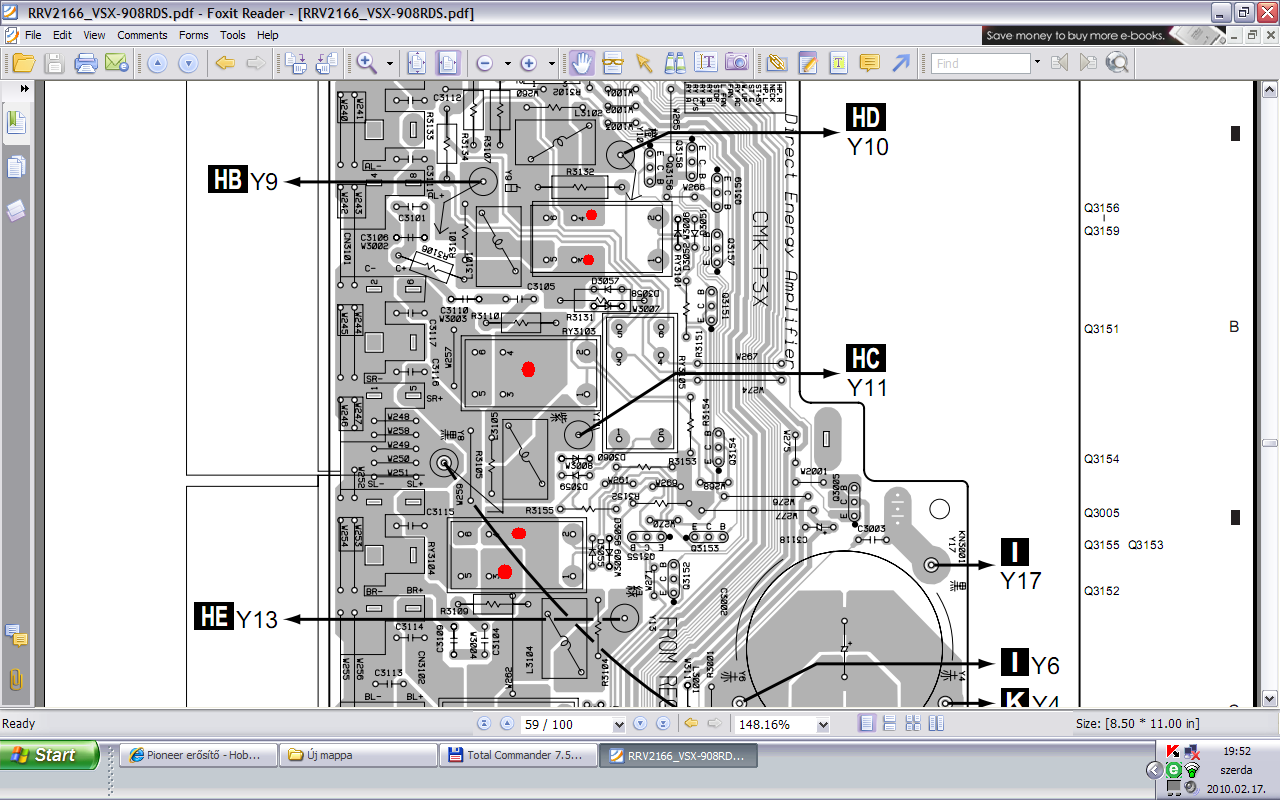Go to next page in status bar
The height and width of the screenshot is (800, 1280).
pyautogui.click(x=640, y=724)
